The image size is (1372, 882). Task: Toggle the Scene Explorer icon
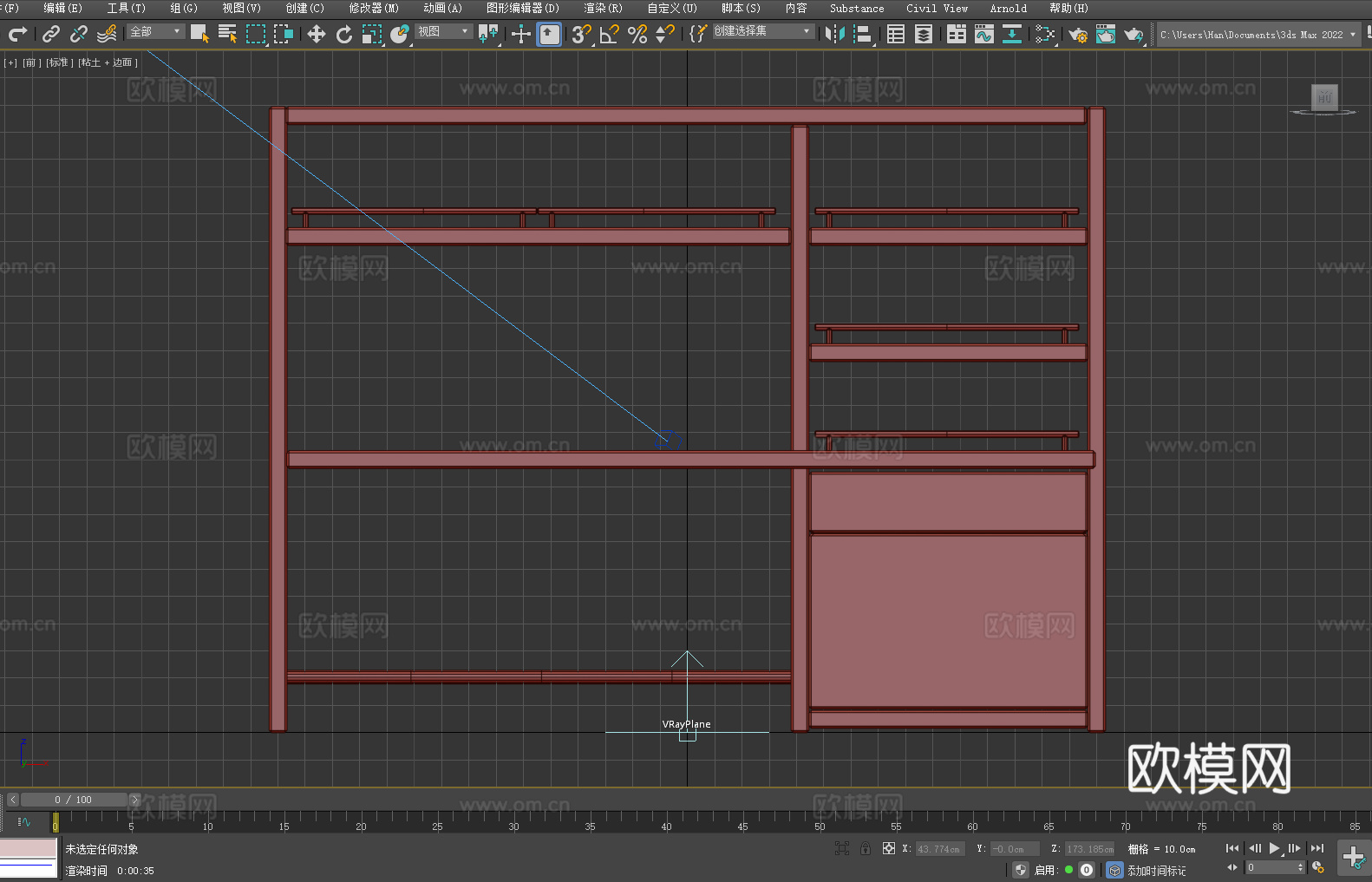[896, 34]
